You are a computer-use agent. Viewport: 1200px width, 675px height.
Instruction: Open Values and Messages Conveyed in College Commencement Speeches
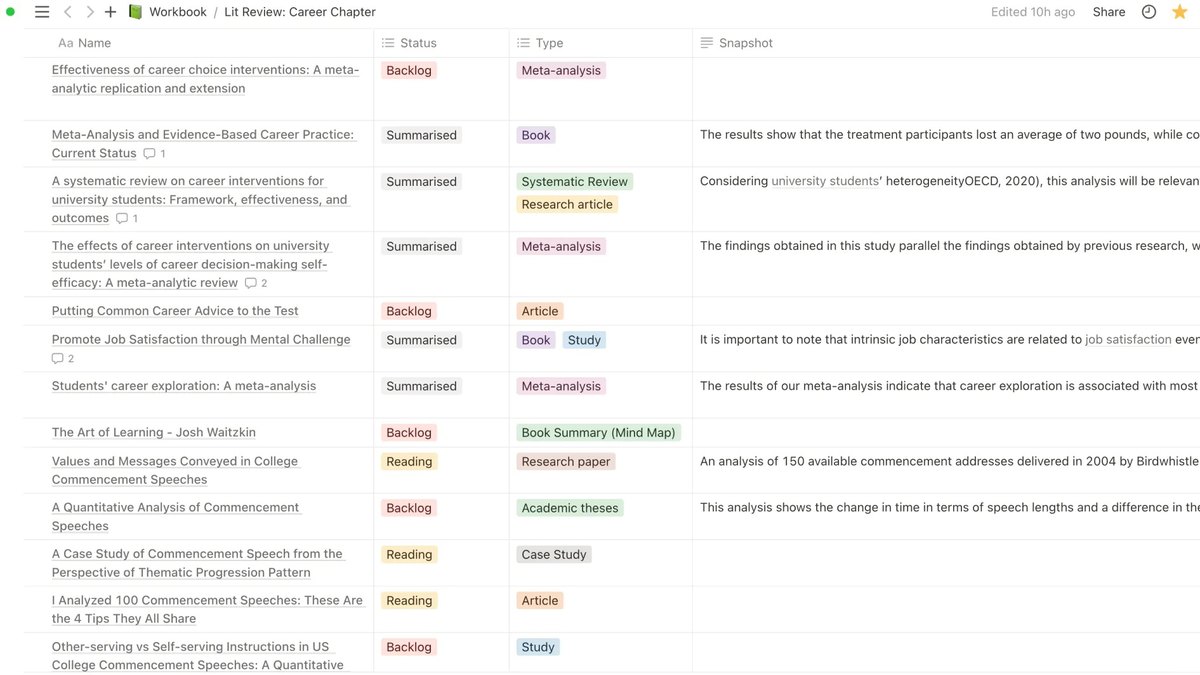coord(175,470)
